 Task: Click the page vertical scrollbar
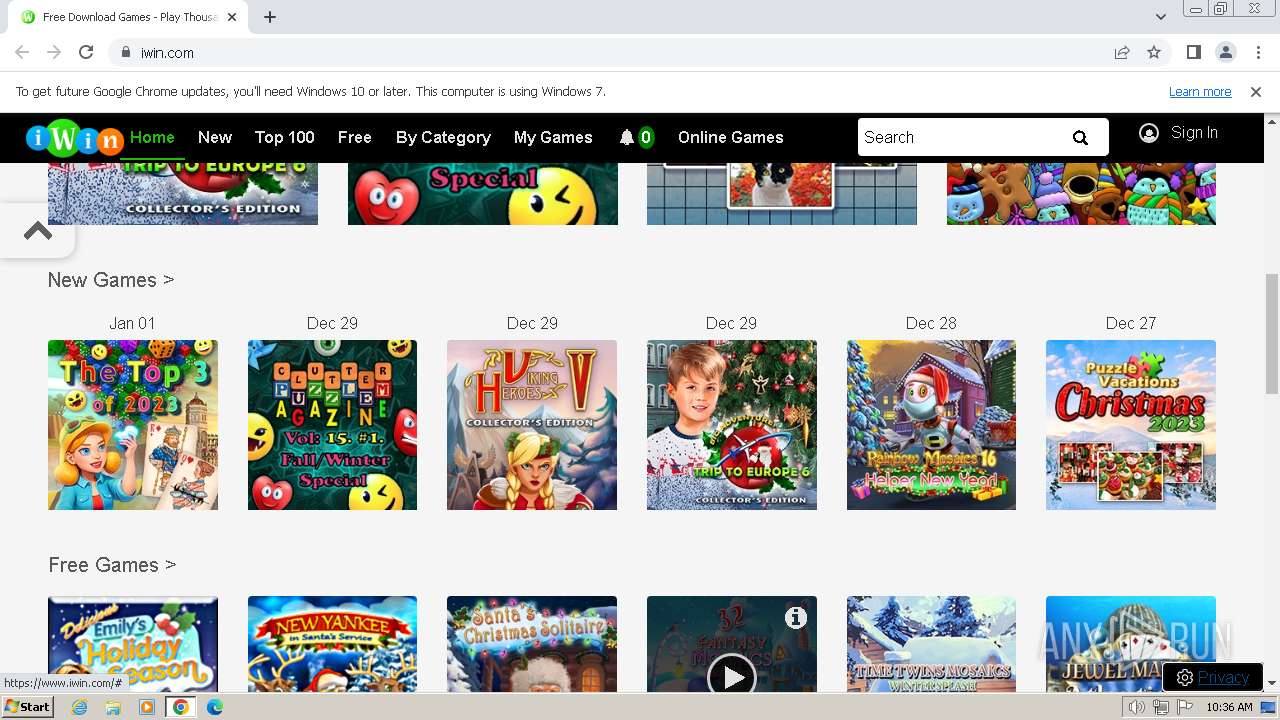coord(1272,335)
